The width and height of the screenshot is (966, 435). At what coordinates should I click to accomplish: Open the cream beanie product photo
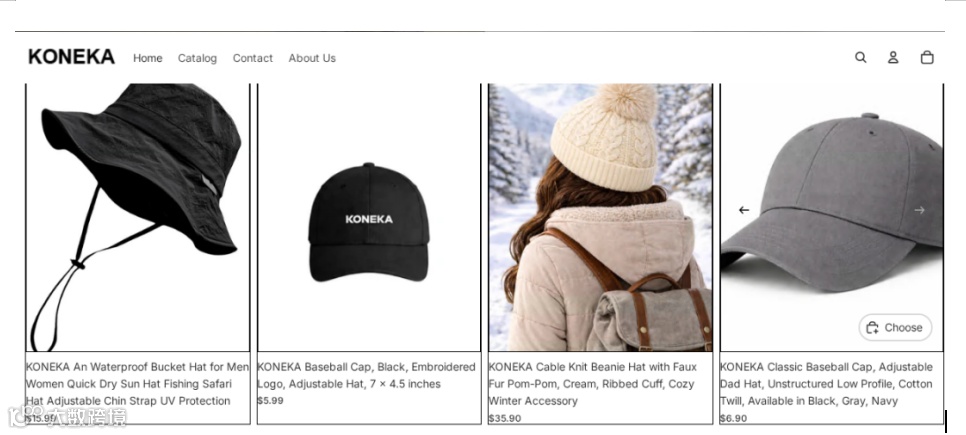pyautogui.click(x=600, y=218)
